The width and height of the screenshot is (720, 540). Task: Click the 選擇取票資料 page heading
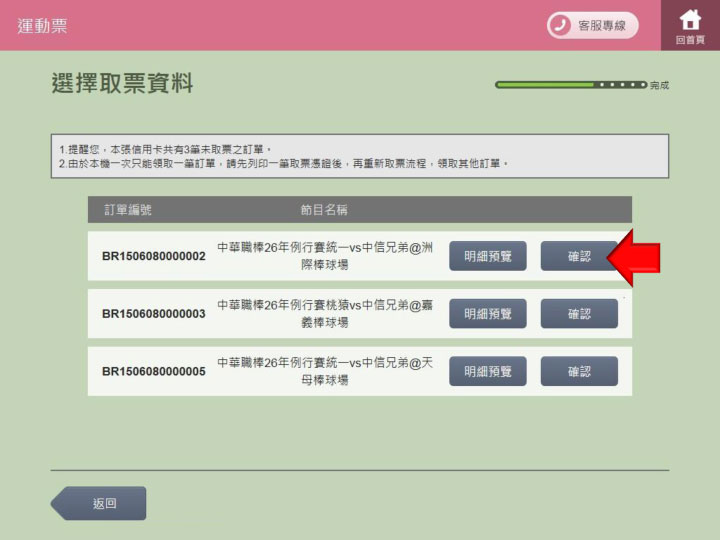coord(122,83)
